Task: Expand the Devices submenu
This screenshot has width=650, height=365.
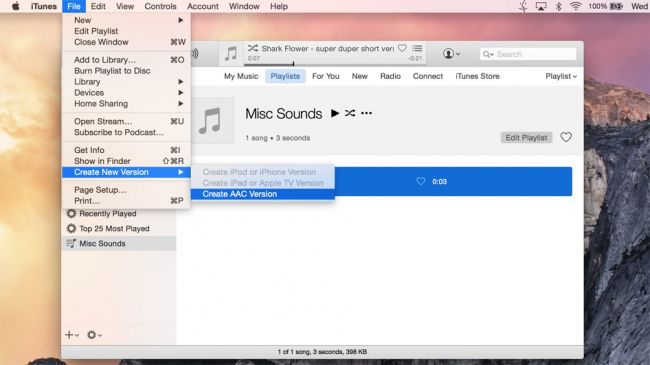Action: (x=126, y=92)
